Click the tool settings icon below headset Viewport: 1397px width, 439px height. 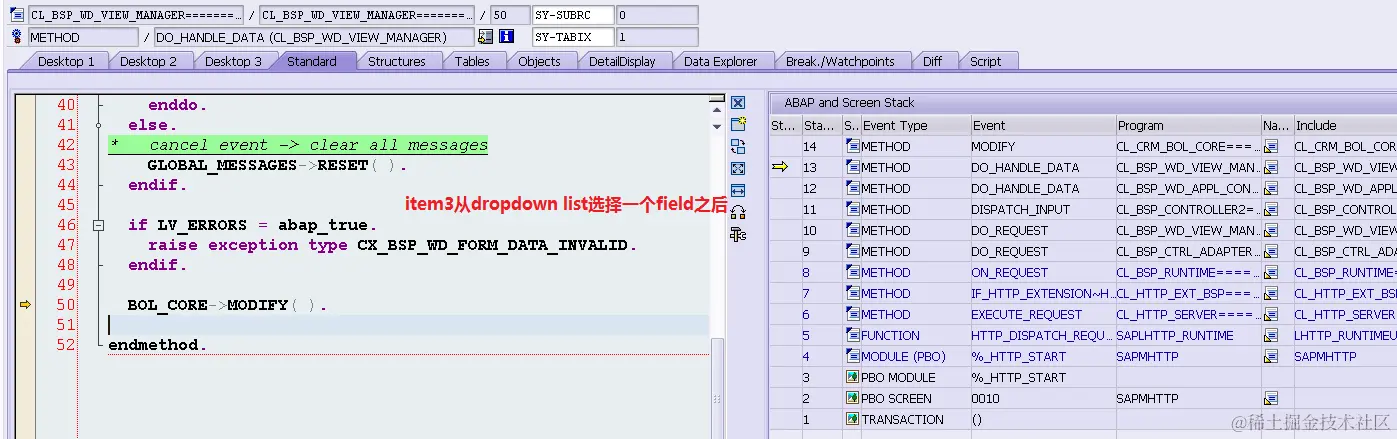(x=738, y=234)
